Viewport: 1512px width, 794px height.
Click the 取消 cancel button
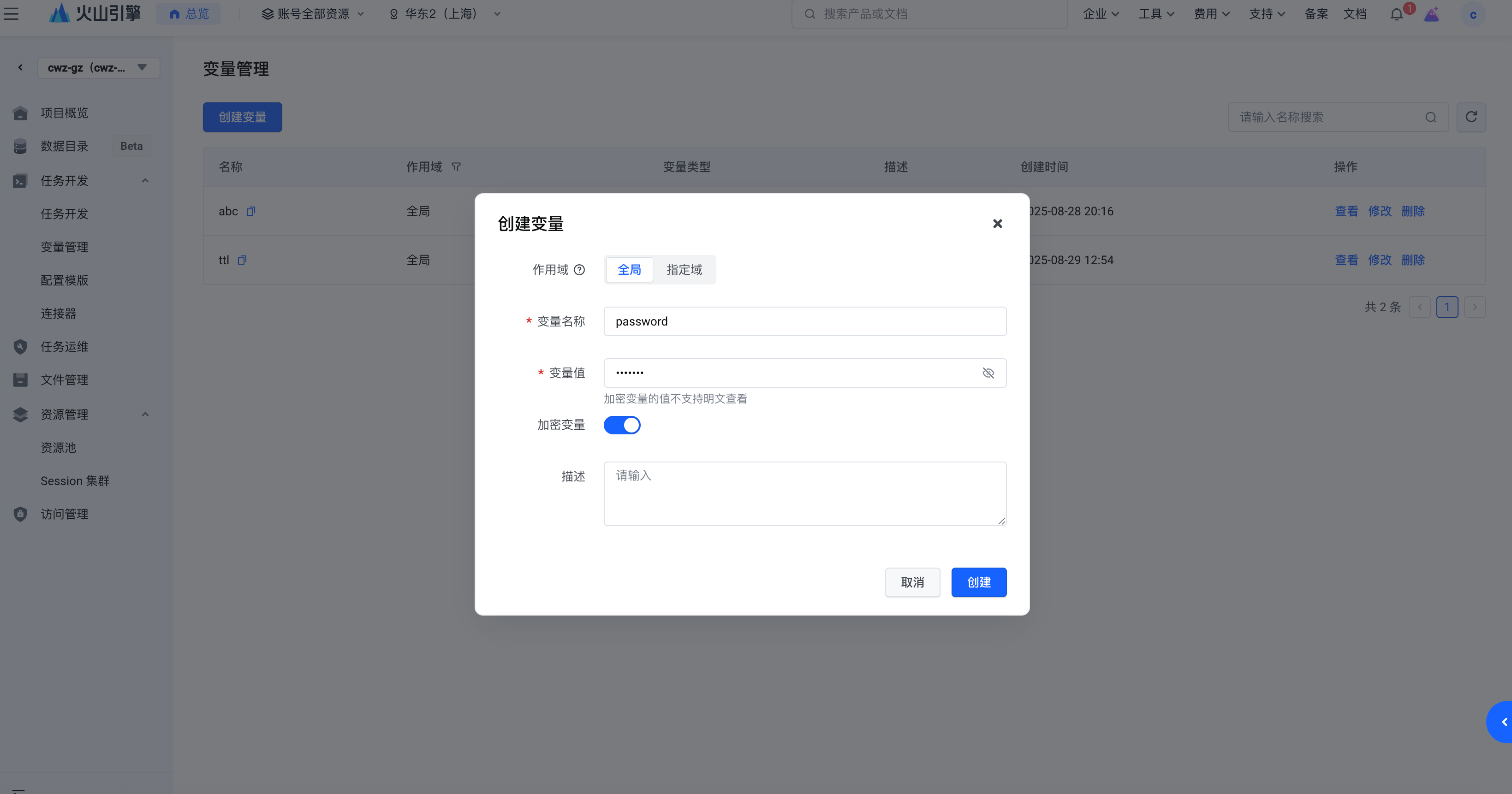[x=912, y=582]
